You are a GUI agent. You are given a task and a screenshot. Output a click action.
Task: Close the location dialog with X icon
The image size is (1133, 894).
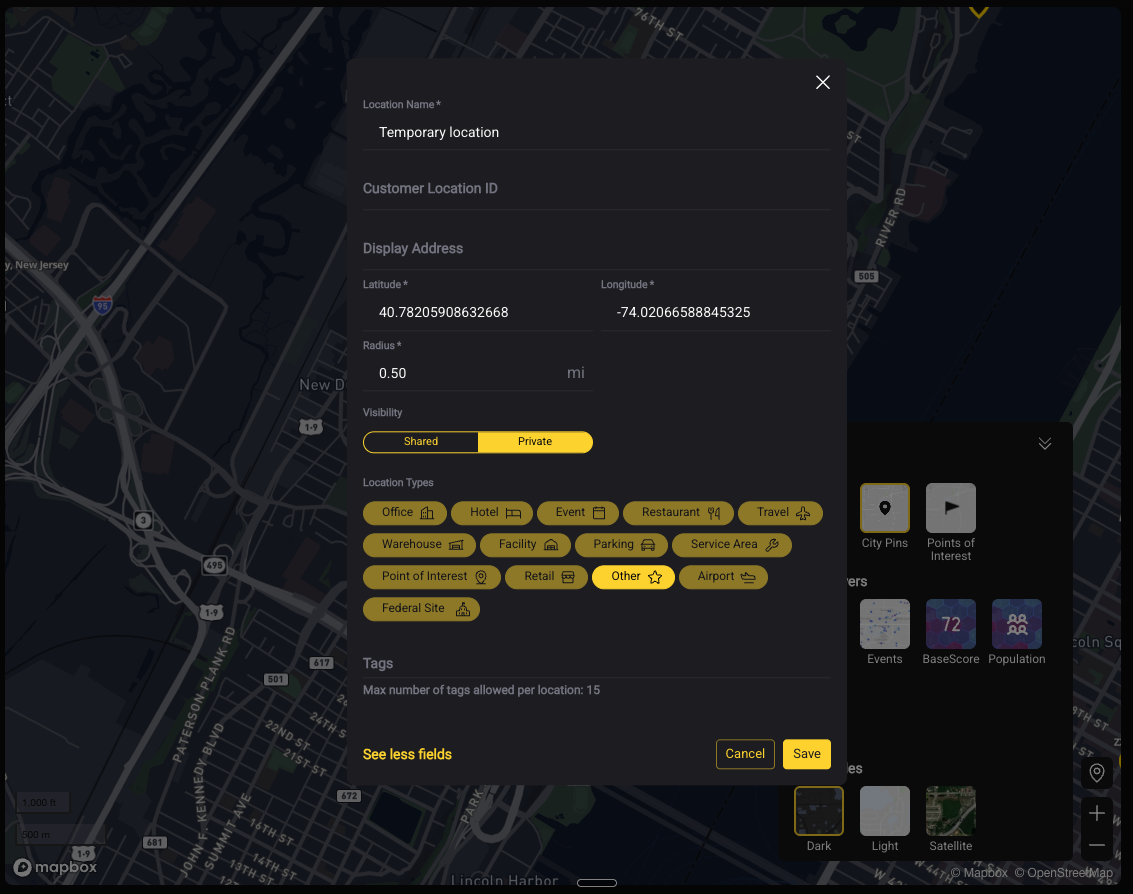(x=822, y=82)
